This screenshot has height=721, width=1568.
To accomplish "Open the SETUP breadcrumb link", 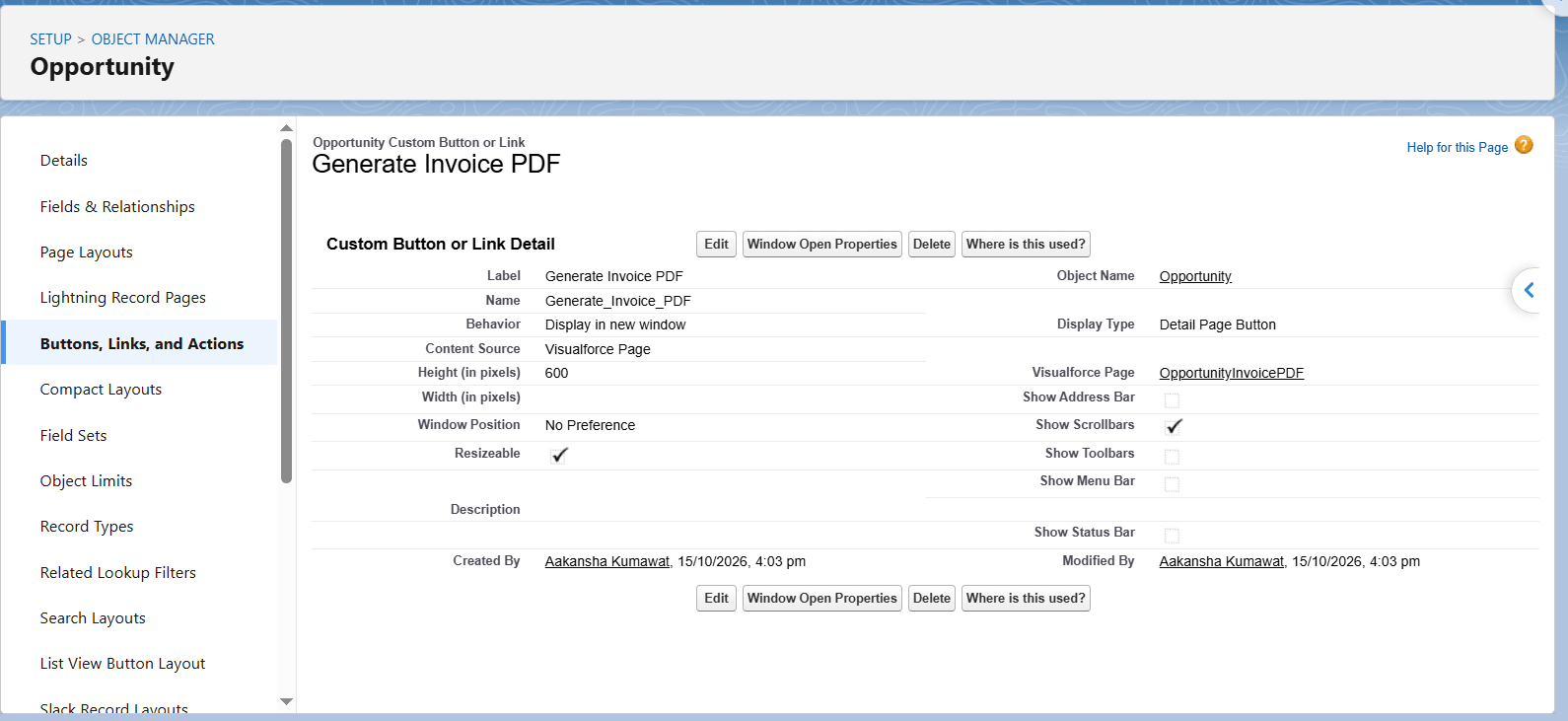I will [x=50, y=39].
